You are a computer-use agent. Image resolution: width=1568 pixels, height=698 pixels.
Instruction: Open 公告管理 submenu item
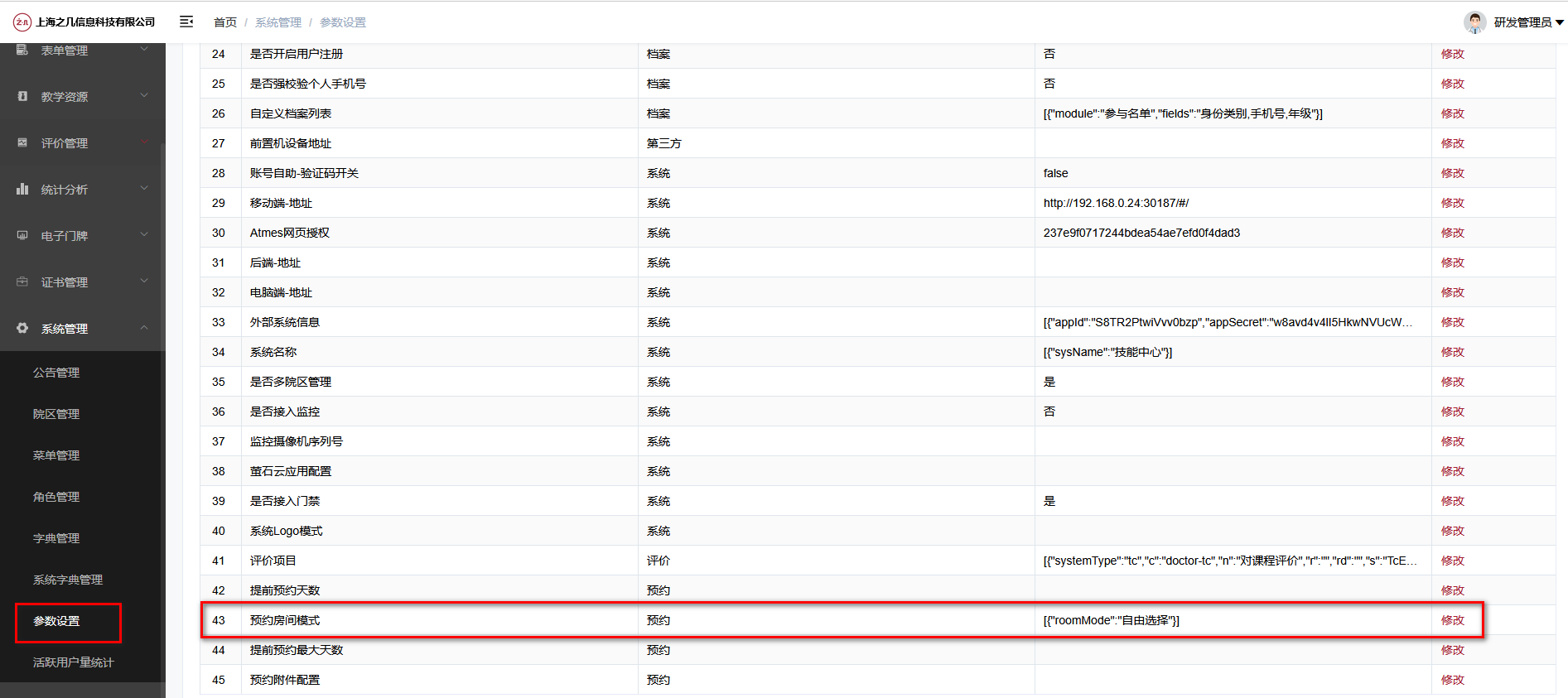tap(56, 373)
